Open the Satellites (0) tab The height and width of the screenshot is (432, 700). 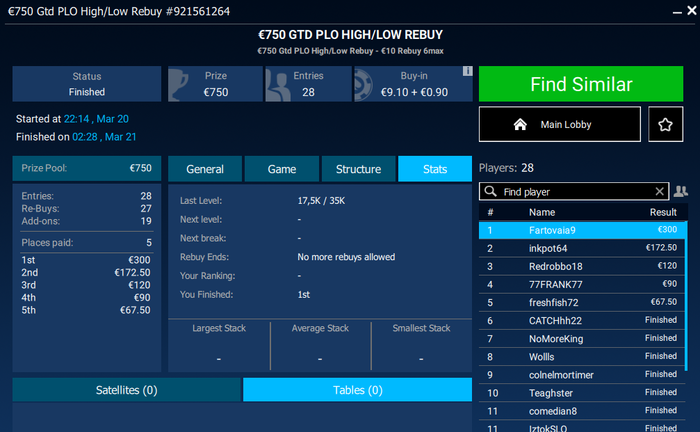tap(127, 390)
